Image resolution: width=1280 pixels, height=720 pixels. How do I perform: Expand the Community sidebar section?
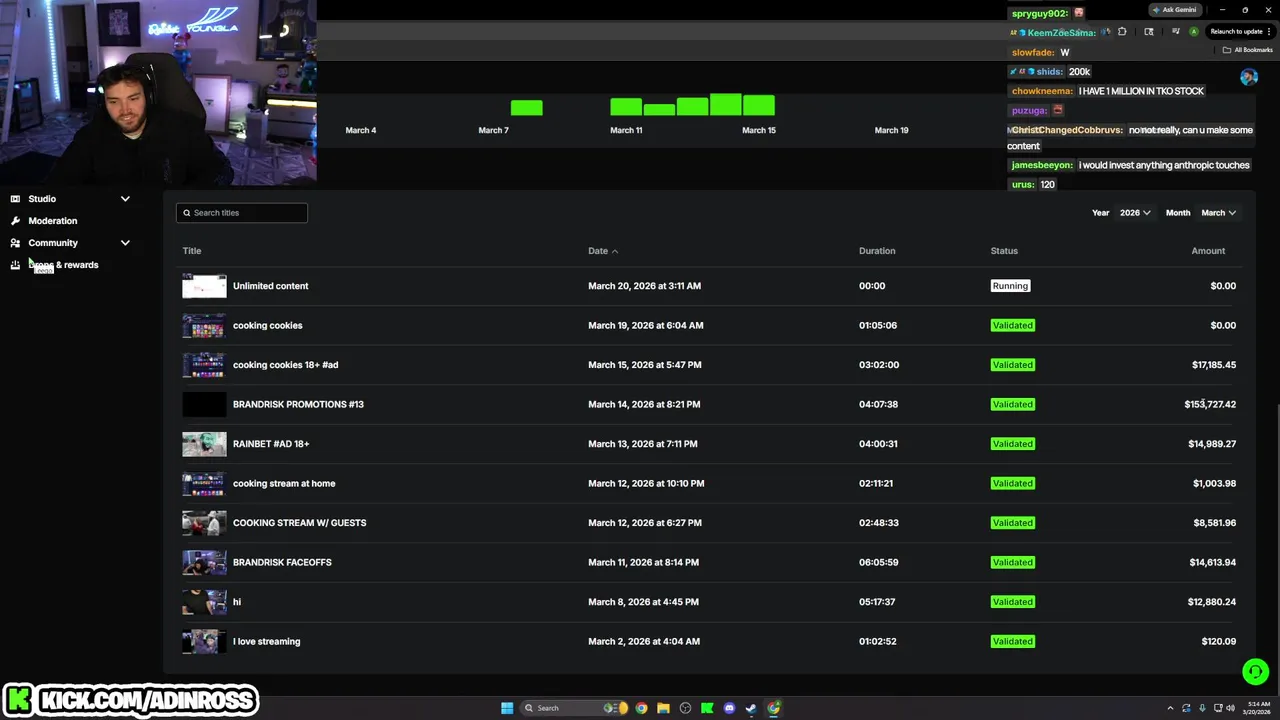(125, 243)
